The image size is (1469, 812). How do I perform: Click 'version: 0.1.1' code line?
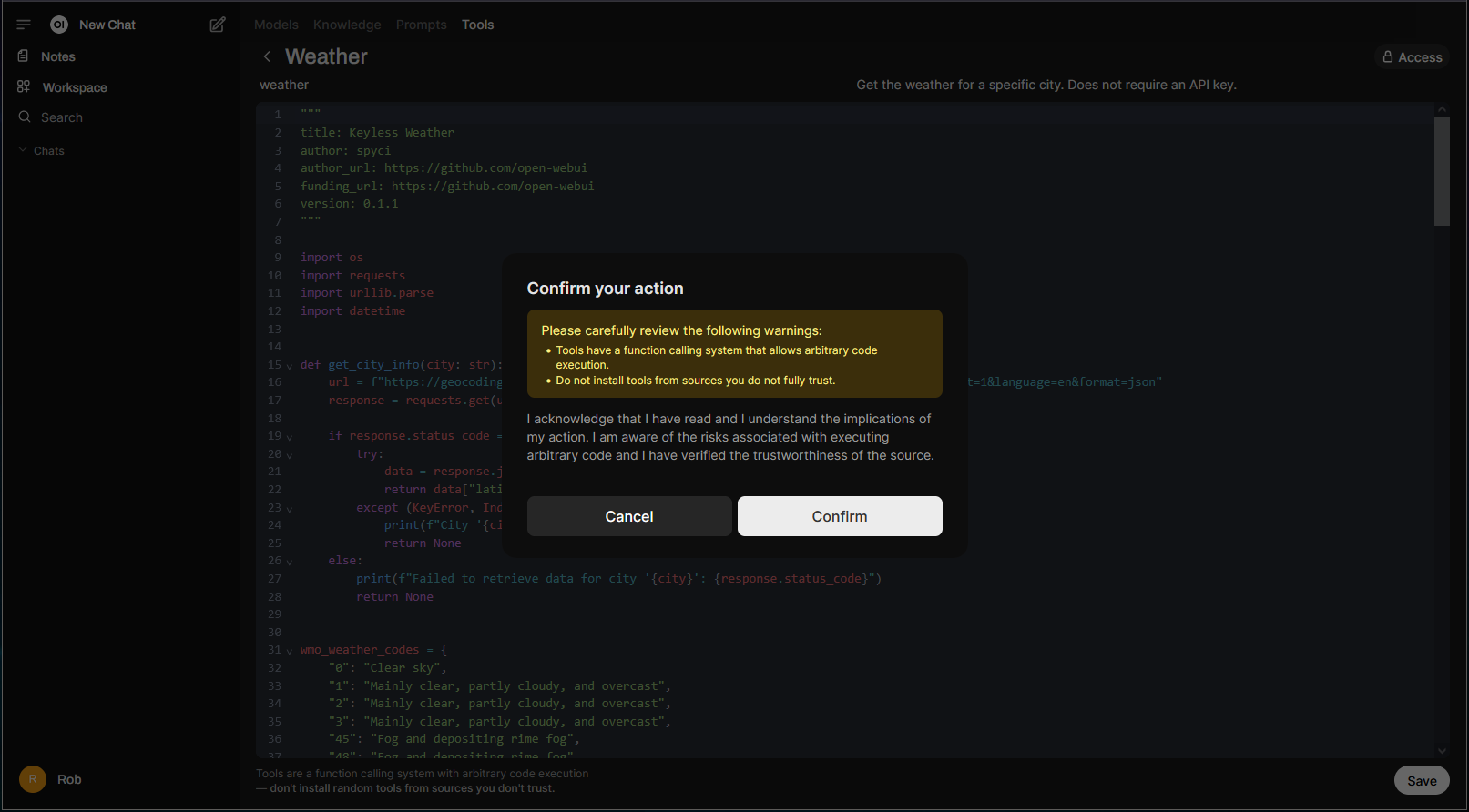point(350,204)
